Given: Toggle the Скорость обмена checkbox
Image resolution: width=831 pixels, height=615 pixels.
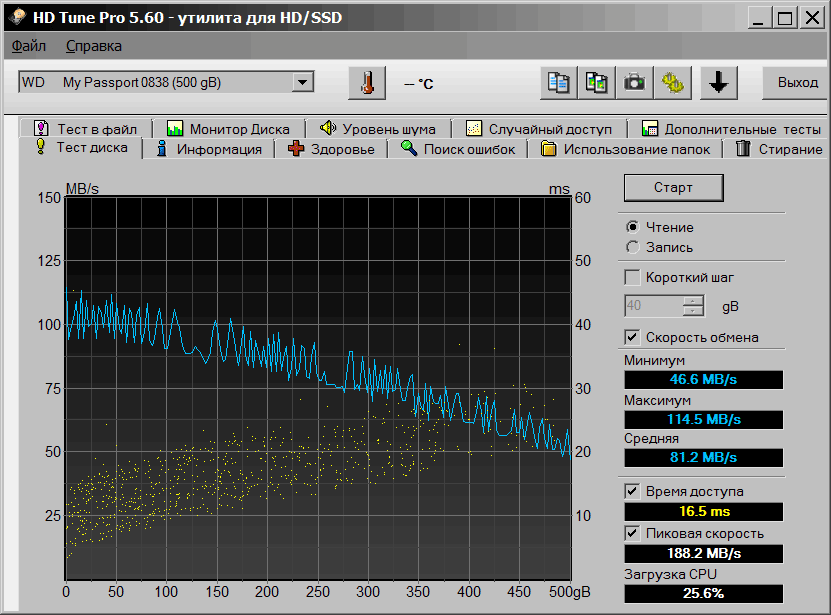Looking at the screenshot, I should pos(632,337).
